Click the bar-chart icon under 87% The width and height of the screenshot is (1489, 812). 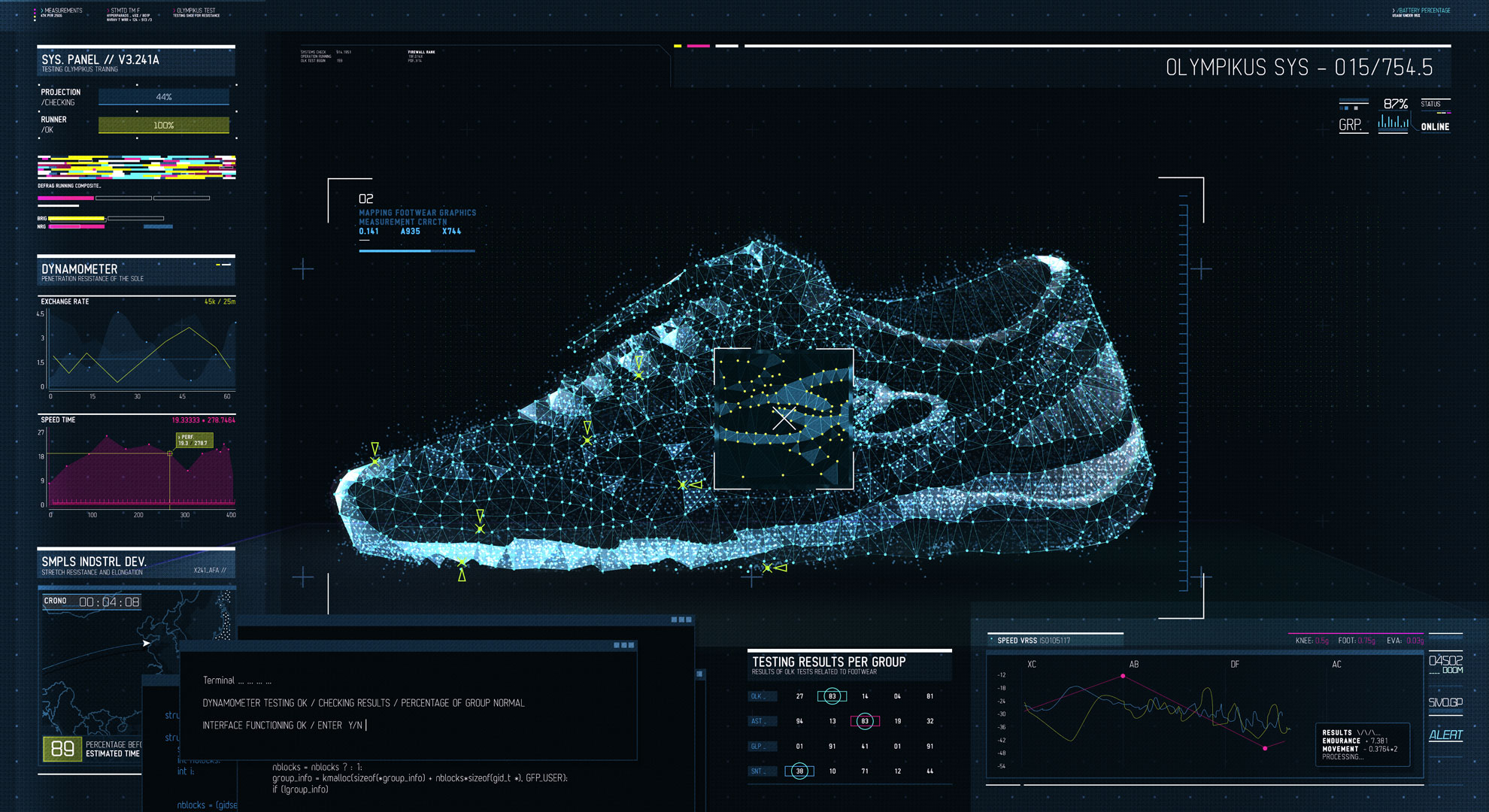tap(1393, 123)
